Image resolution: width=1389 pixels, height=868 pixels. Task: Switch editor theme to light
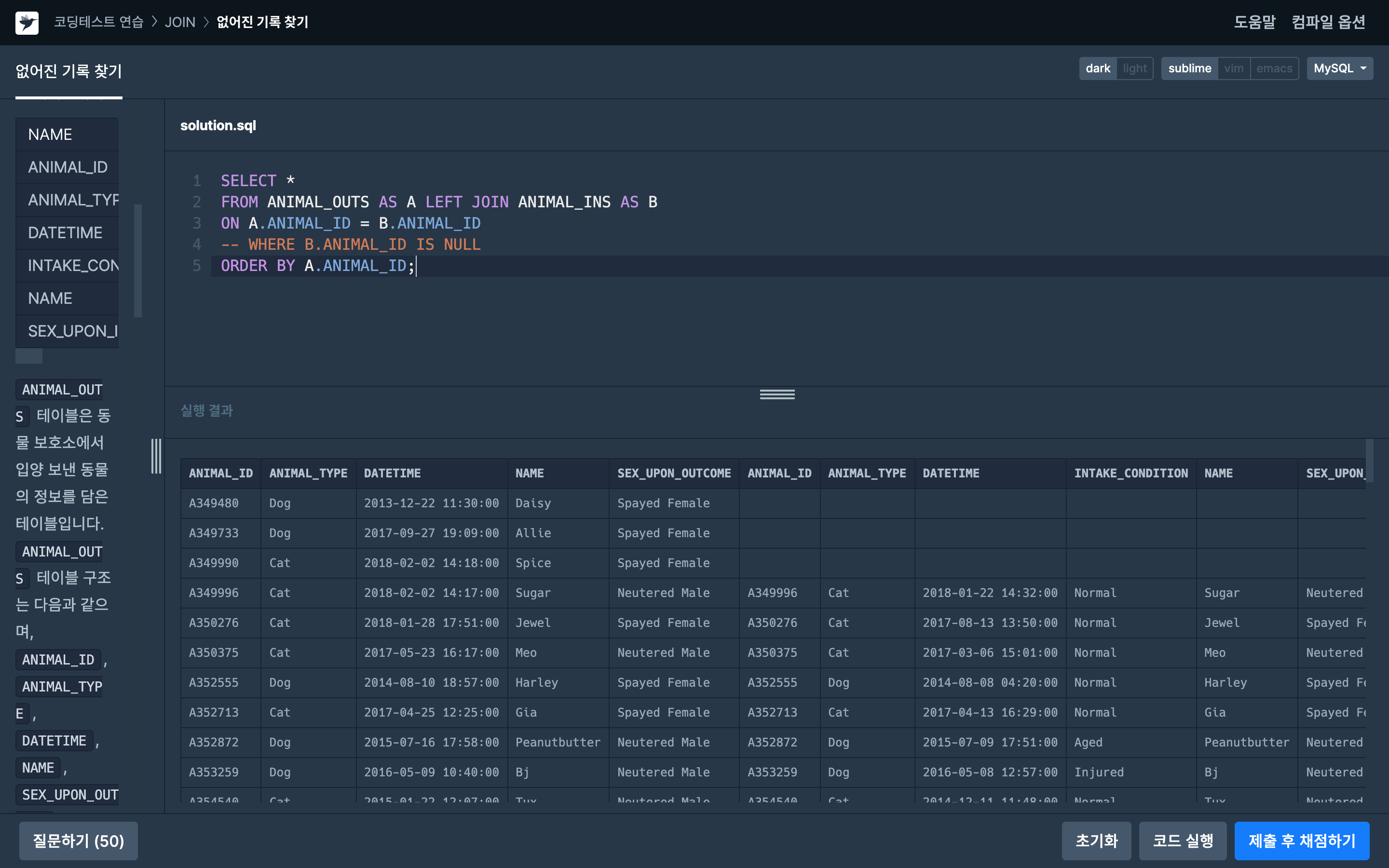[1134, 68]
